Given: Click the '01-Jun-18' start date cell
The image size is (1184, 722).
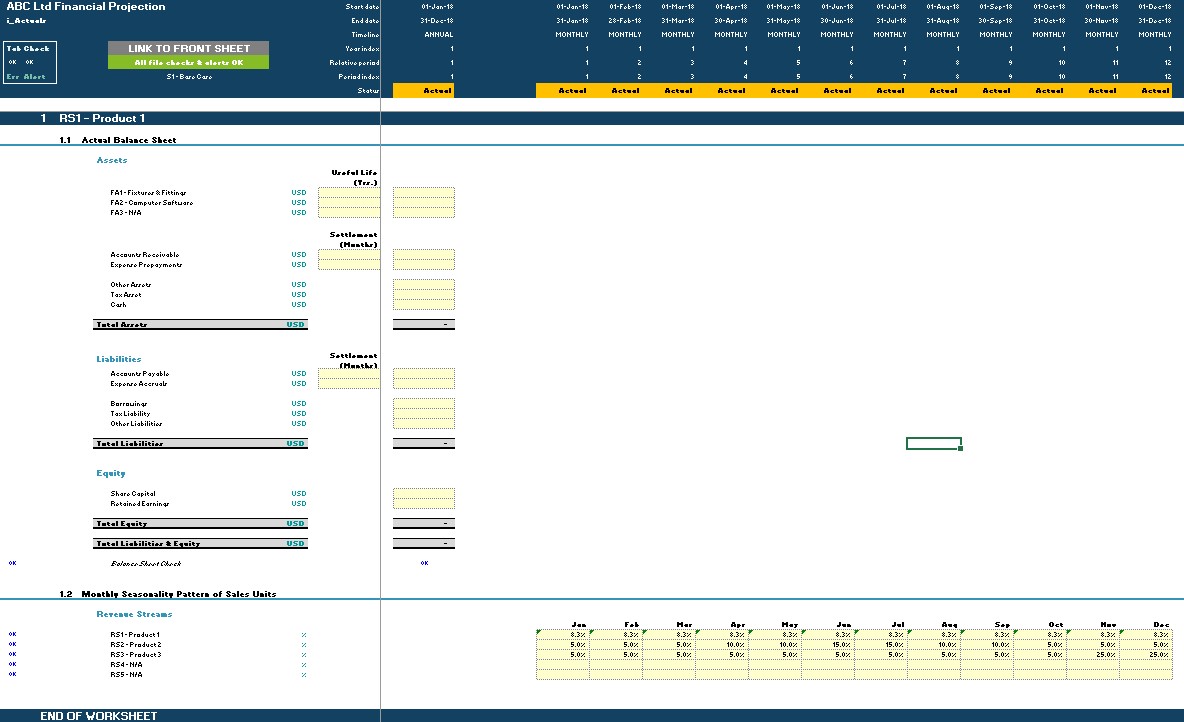Looking at the screenshot, I should point(837,7).
